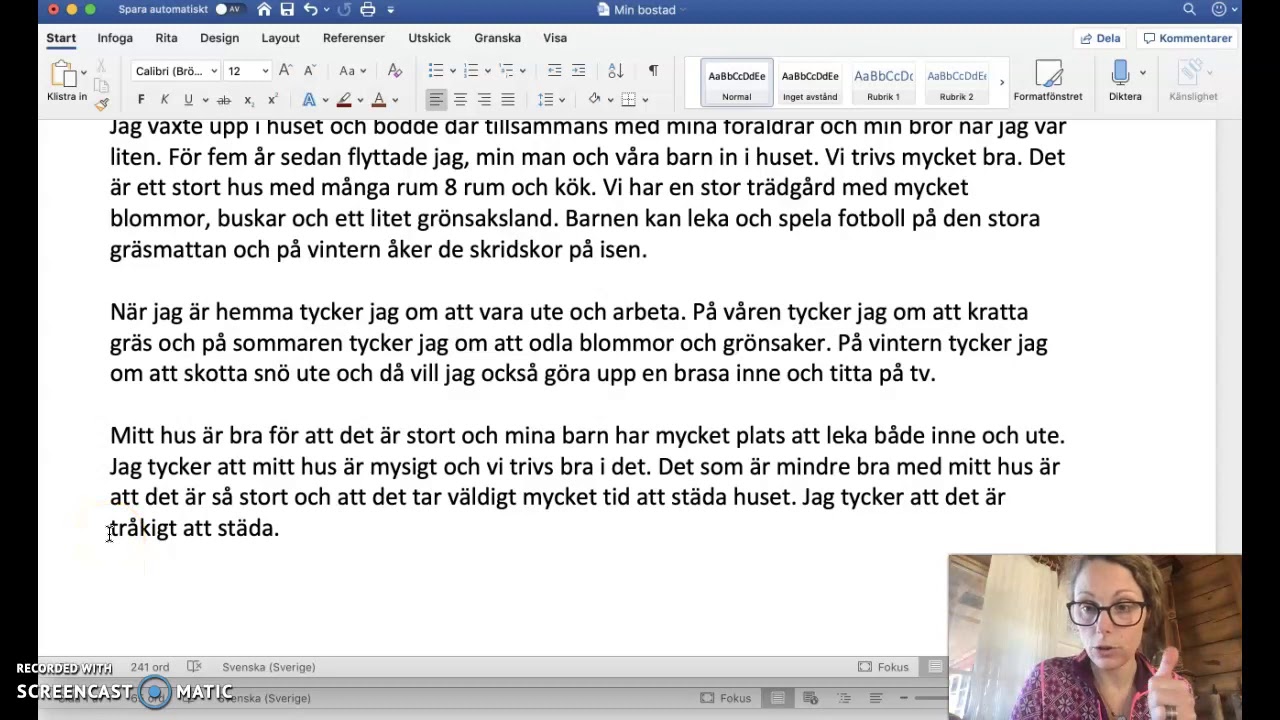Switch to web layout view in status bar
This screenshot has width=1280, height=720.
[x=811, y=698]
